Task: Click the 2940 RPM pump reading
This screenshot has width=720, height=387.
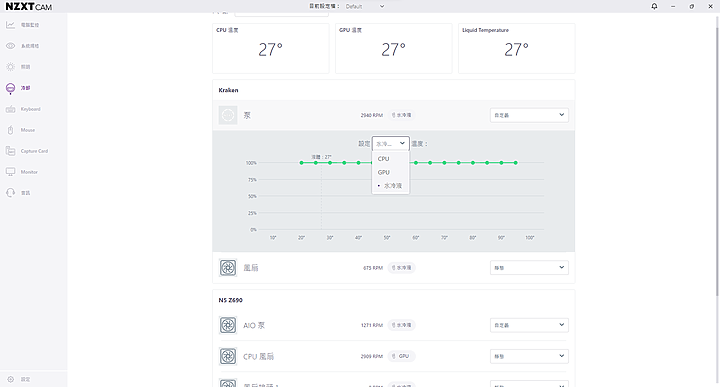Action: point(371,115)
